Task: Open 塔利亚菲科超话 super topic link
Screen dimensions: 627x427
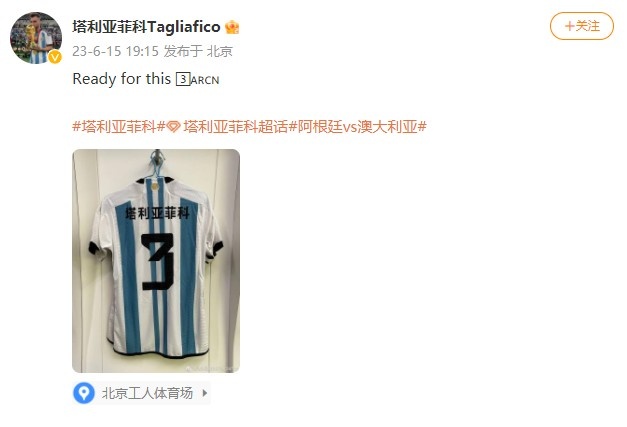Action: tap(236, 127)
